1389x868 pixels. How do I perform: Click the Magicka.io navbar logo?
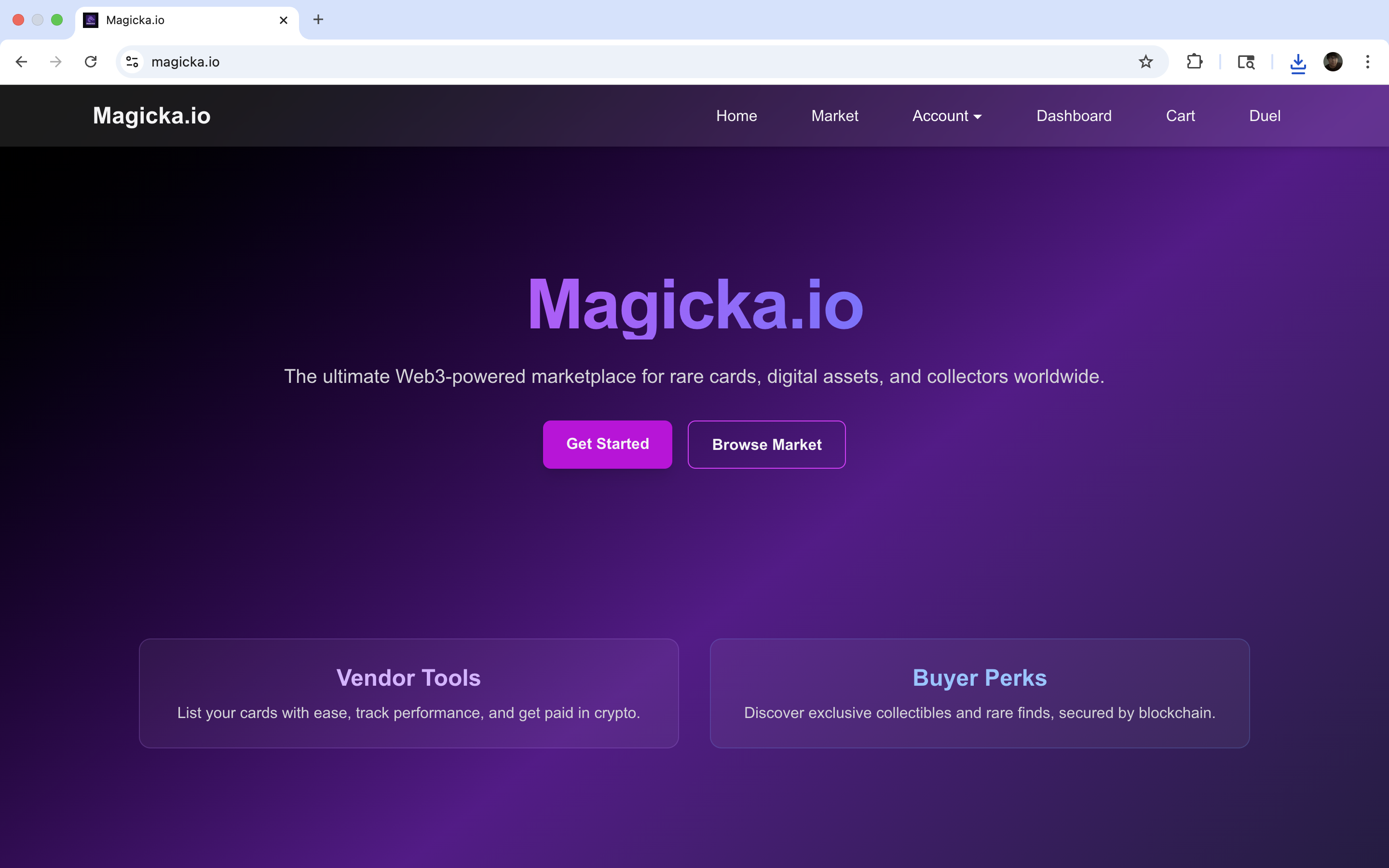click(151, 116)
